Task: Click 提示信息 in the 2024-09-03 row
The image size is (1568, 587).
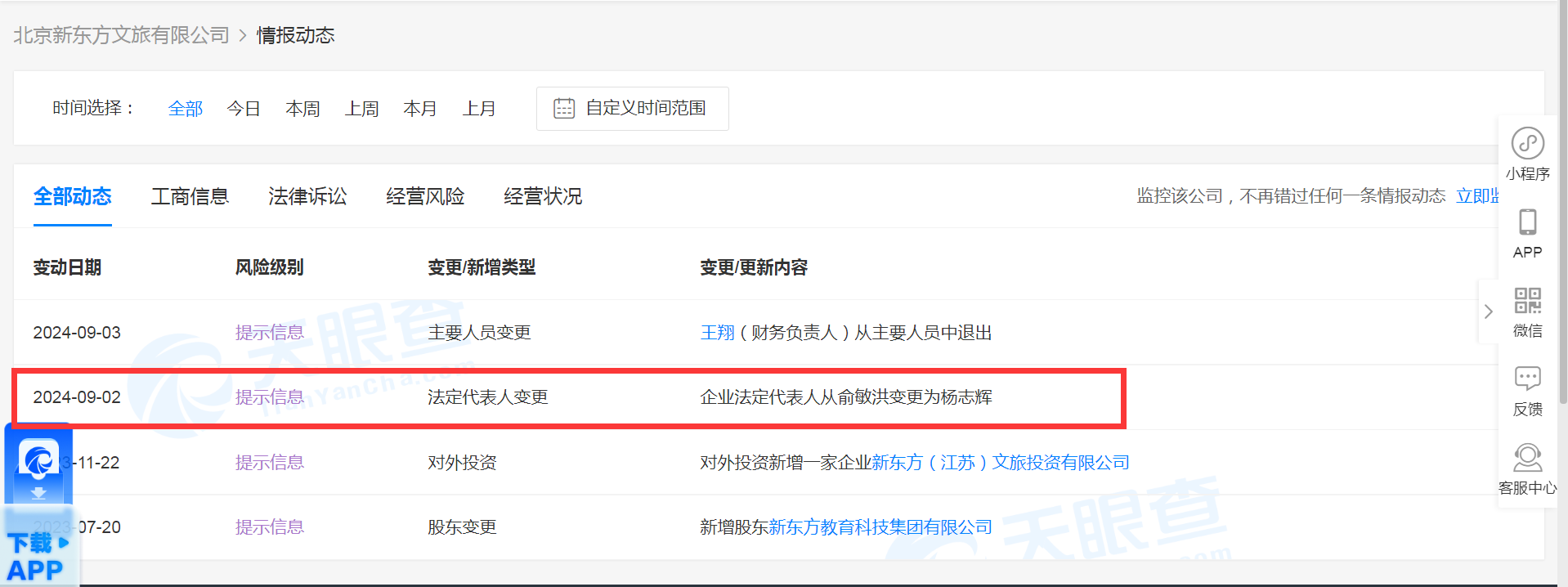Action: (x=270, y=333)
